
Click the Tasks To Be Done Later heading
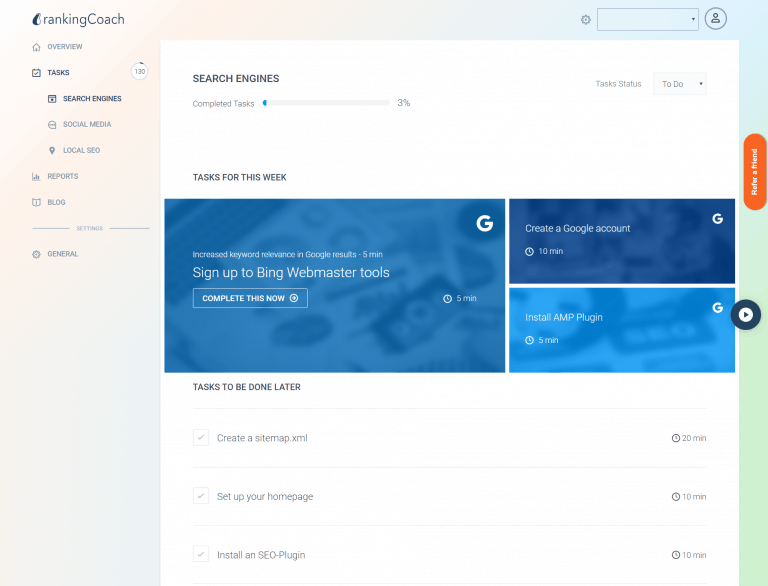click(x=246, y=387)
